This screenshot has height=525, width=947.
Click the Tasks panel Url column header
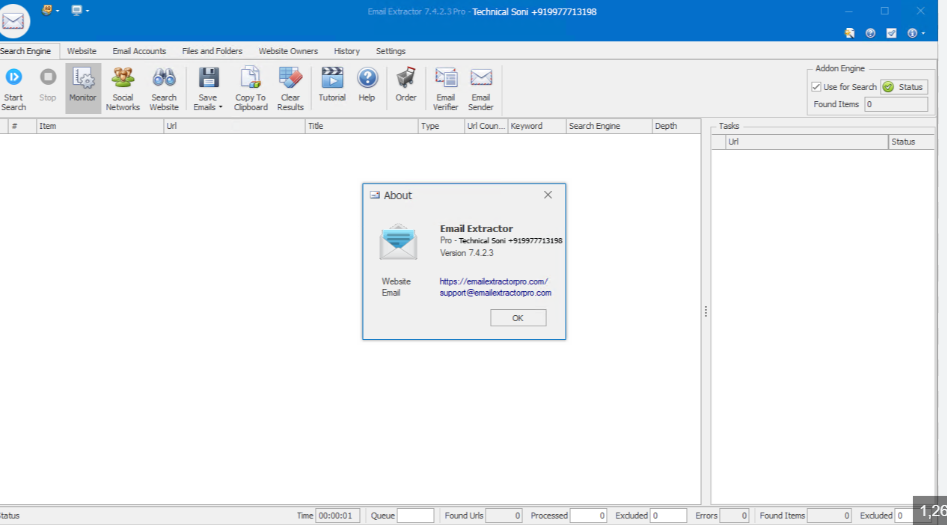[806, 142]
